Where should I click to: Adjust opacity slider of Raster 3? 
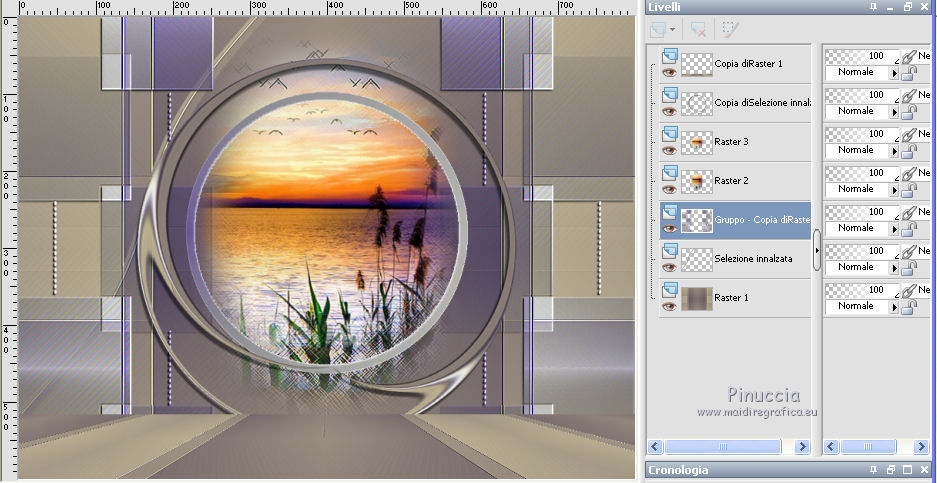pyautogui.click(x=862, y=134)
